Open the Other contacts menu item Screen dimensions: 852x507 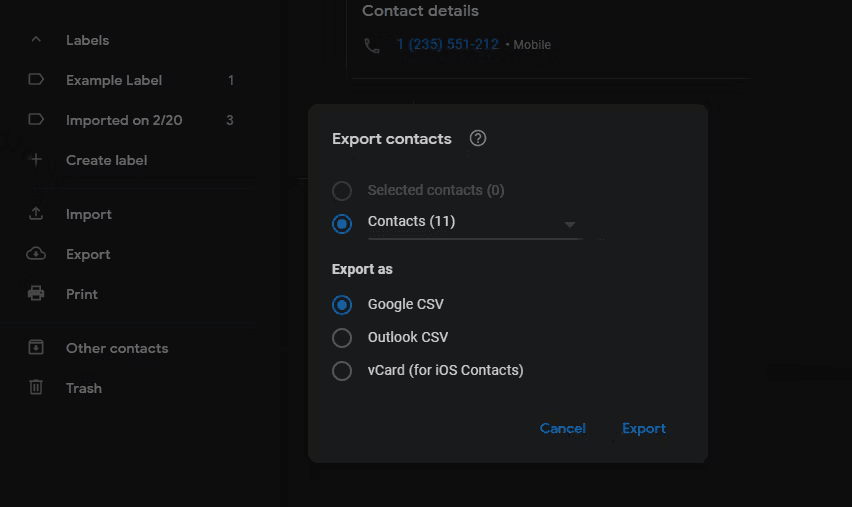coord(117,348)
